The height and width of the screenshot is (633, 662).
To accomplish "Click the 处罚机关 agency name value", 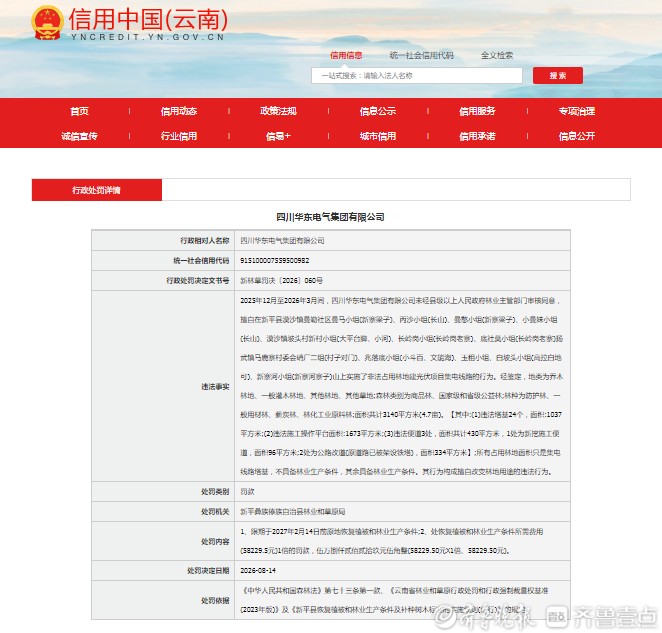I will tap(293, 511).
